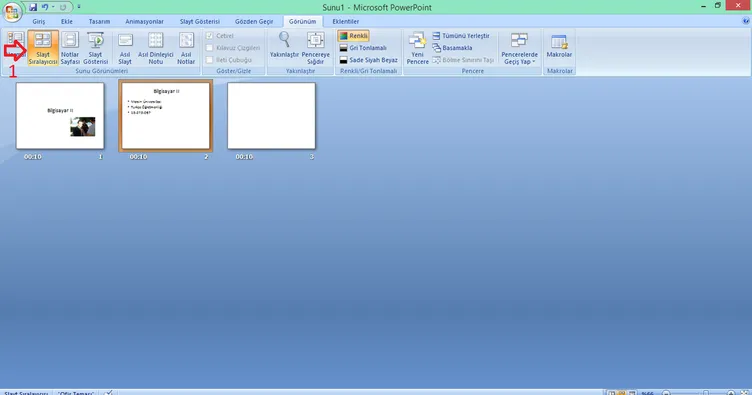Go to the Tasarım tab
This screenshot has width=752, height=395.
coord(99,22)
